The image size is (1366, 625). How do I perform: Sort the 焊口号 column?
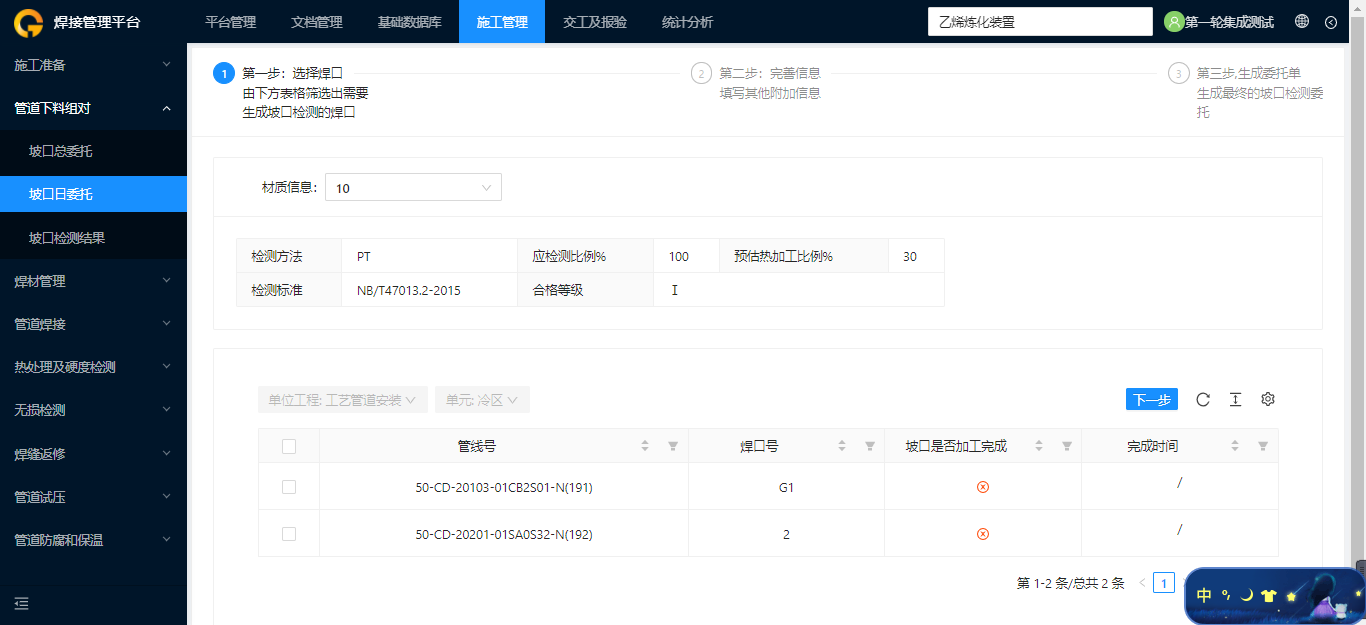click(842, 446)
